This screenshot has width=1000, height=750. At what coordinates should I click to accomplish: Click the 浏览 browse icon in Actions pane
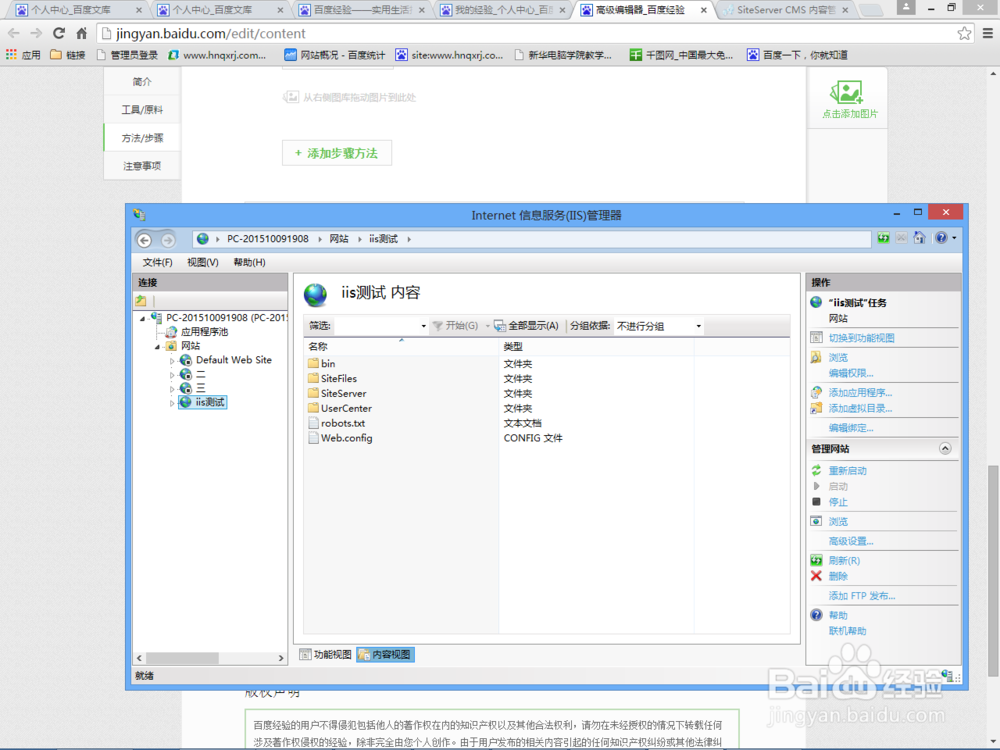point(814,359)
